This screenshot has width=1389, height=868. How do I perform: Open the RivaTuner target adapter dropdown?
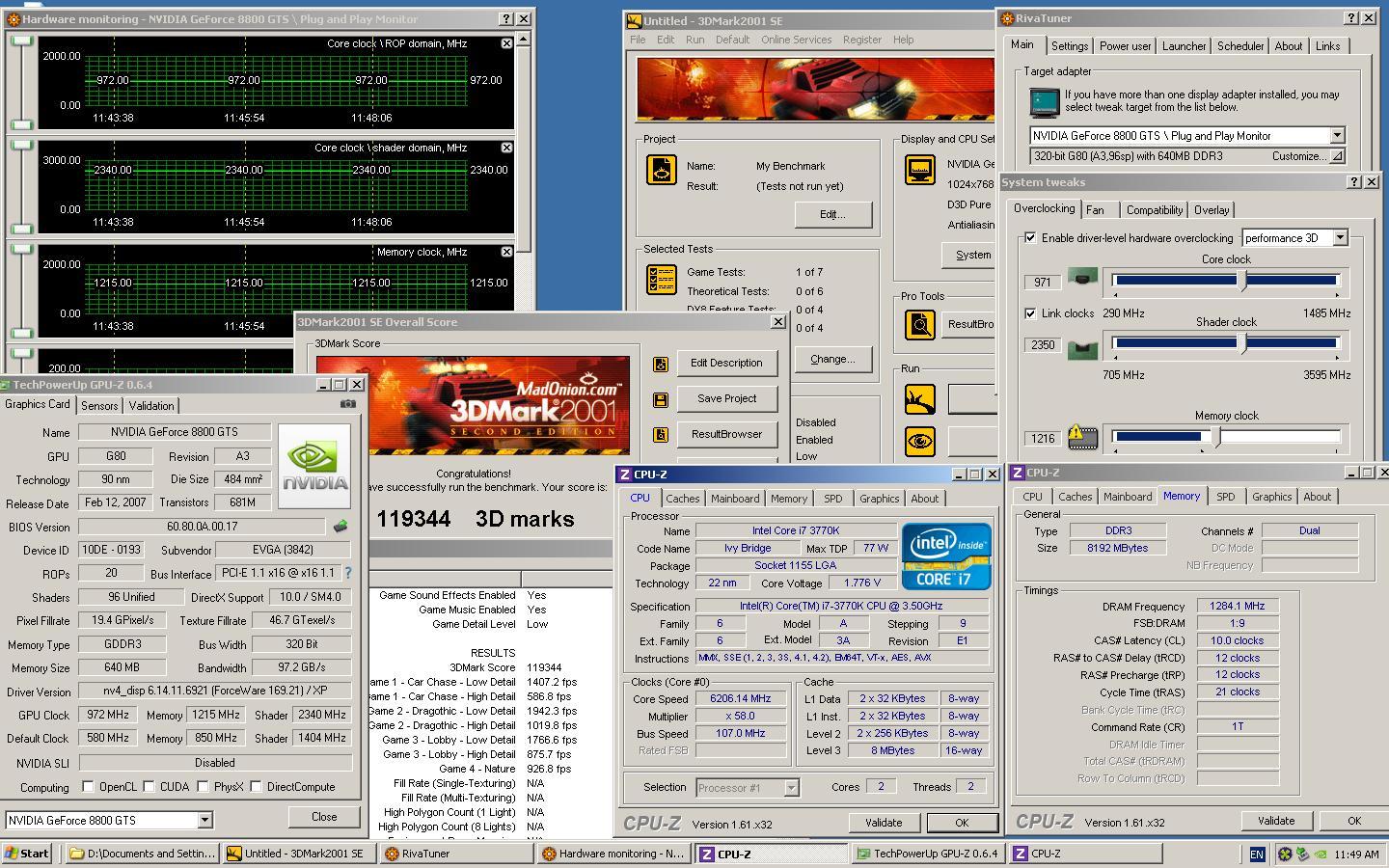coord(1337,136)
